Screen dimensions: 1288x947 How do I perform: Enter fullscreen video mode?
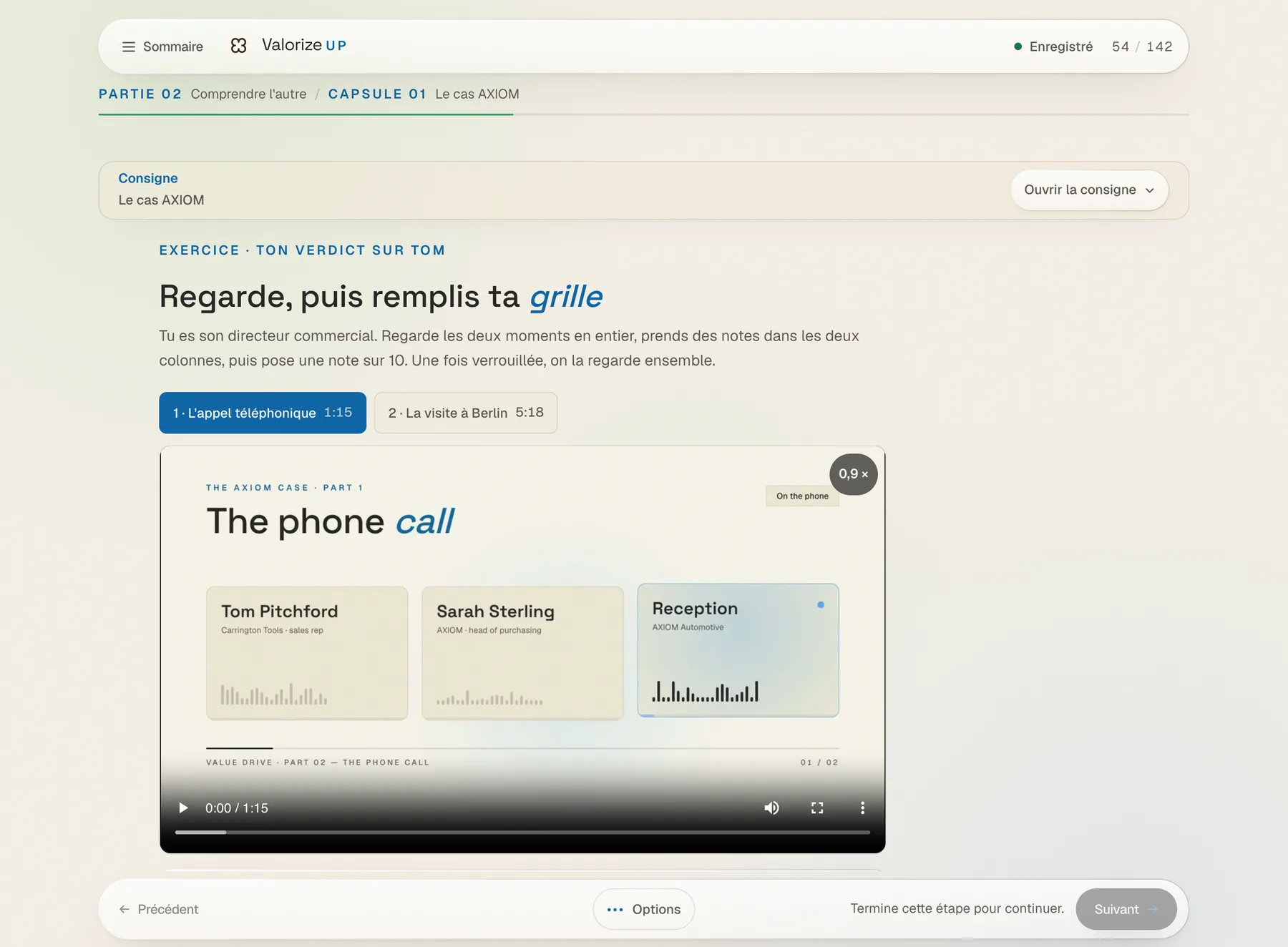click(x=817, y=808)
